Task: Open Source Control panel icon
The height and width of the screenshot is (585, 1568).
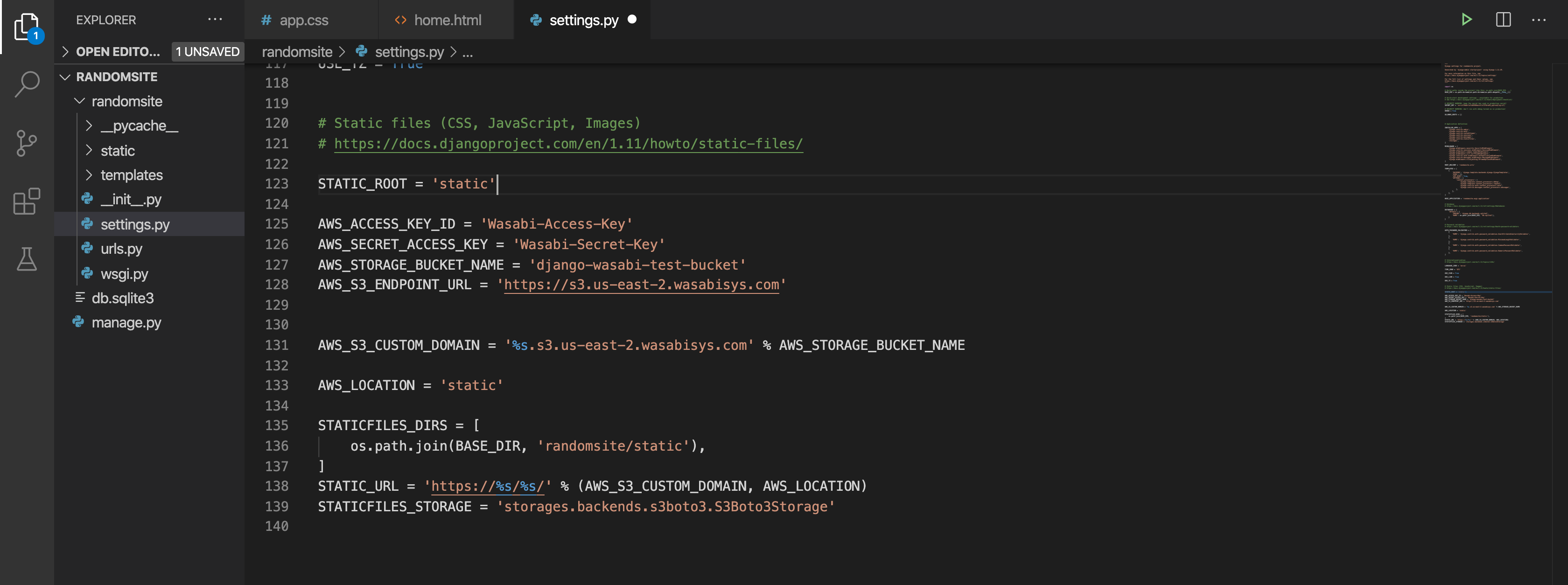Action: point(27,141)
